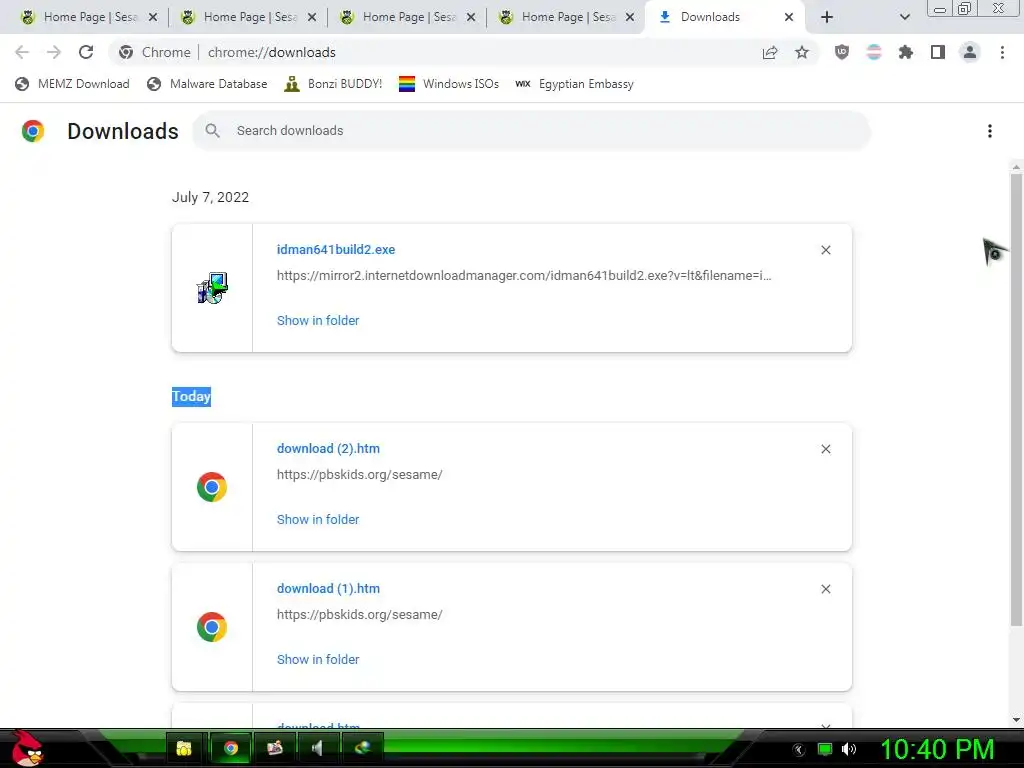Open the download (2).htm file link
The height and width of the screenshot is (768, 1024).
tap(328, 449)
